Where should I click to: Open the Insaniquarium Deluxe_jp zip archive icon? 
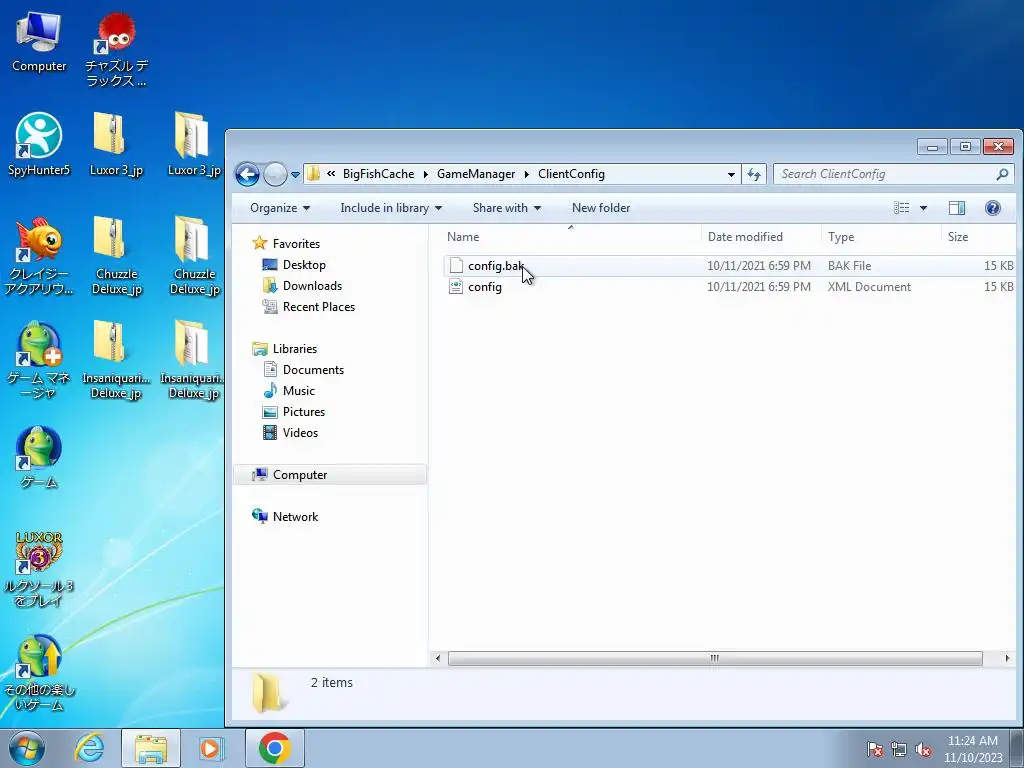pyautogui.click(x=116, y=360)
